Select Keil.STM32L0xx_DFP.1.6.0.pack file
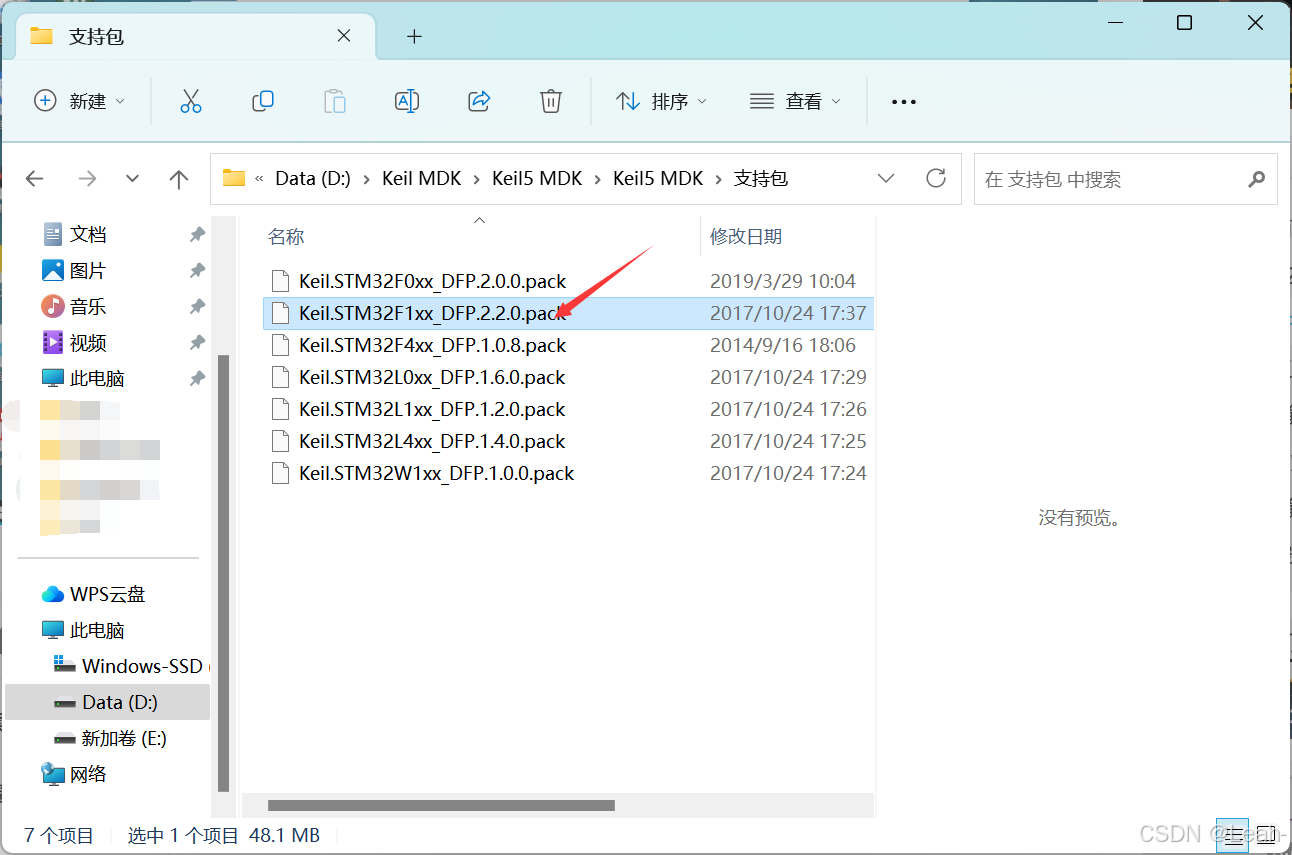The width and height of the screenshot is (1292, 855). [432, 377]
